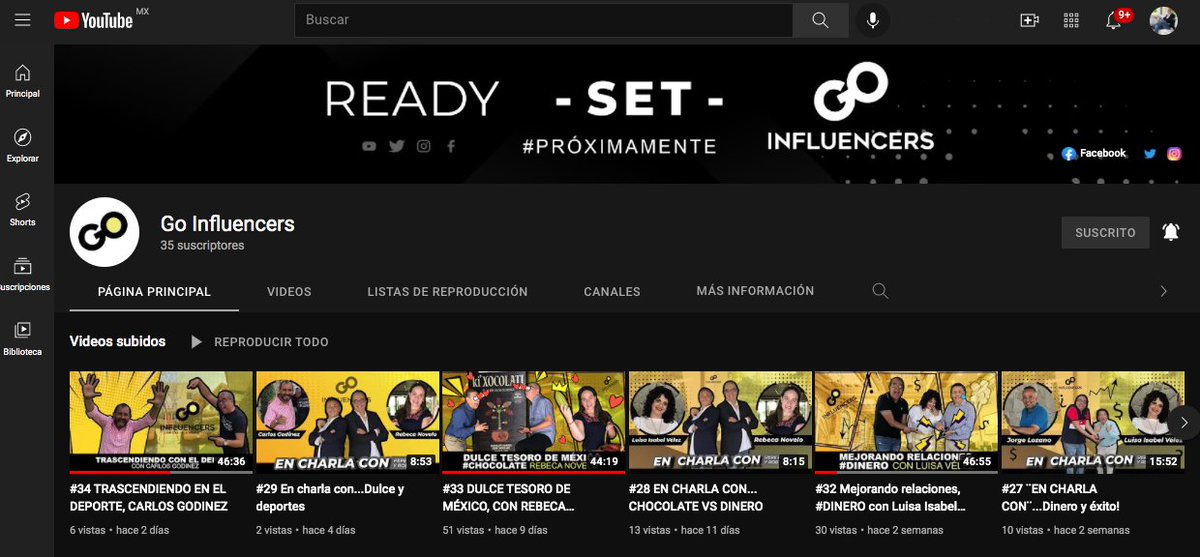Toggle channel notification bell beside Suscrito
Image resolution: width=1200 pixels, height=557 pixels.
point(1171,232)
